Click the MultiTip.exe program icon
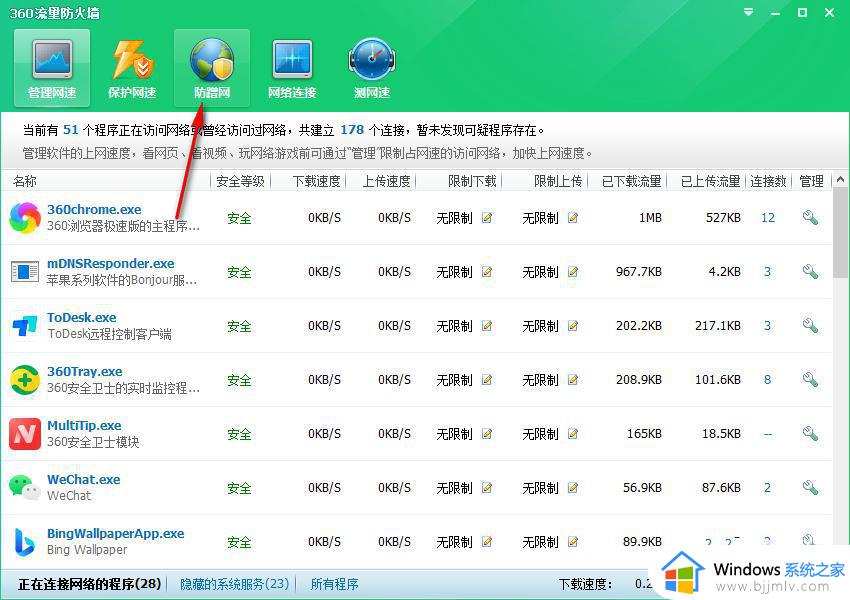850x600 pixels. click(x=25, y=434)
